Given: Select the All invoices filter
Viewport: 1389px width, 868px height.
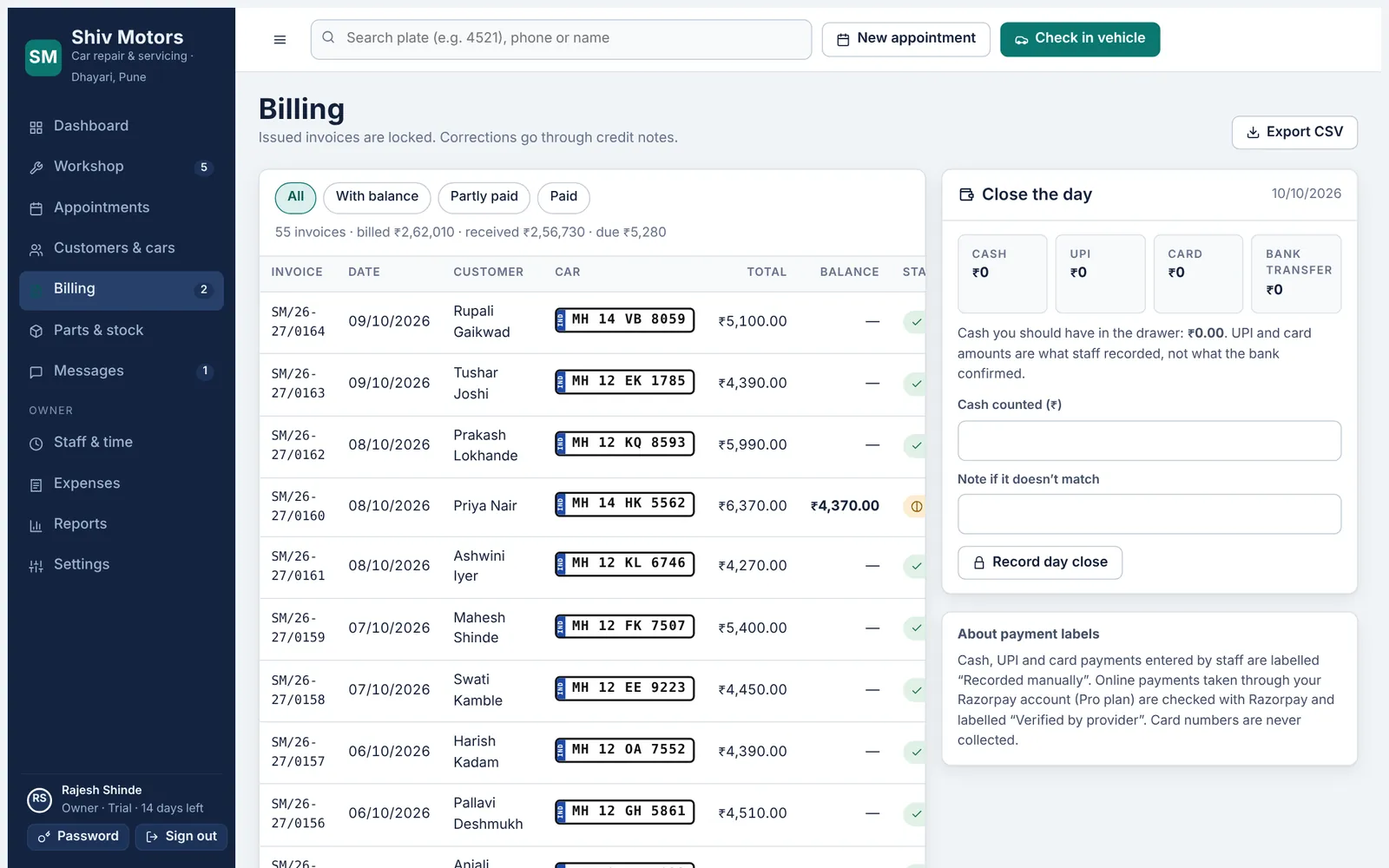Looking at the screenshot, I should click(295, 197).
